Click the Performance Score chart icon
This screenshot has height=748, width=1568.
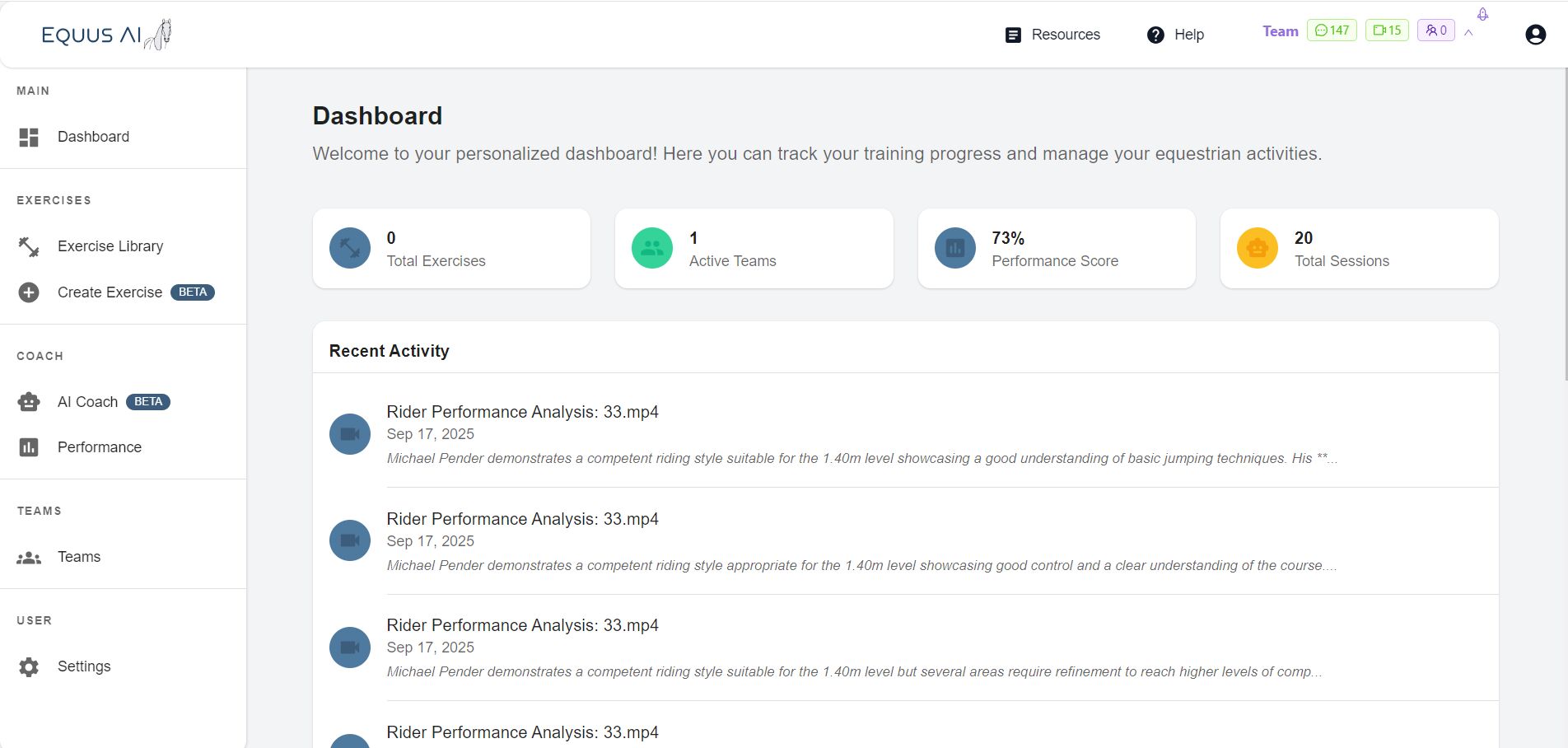tap(955, 248)
